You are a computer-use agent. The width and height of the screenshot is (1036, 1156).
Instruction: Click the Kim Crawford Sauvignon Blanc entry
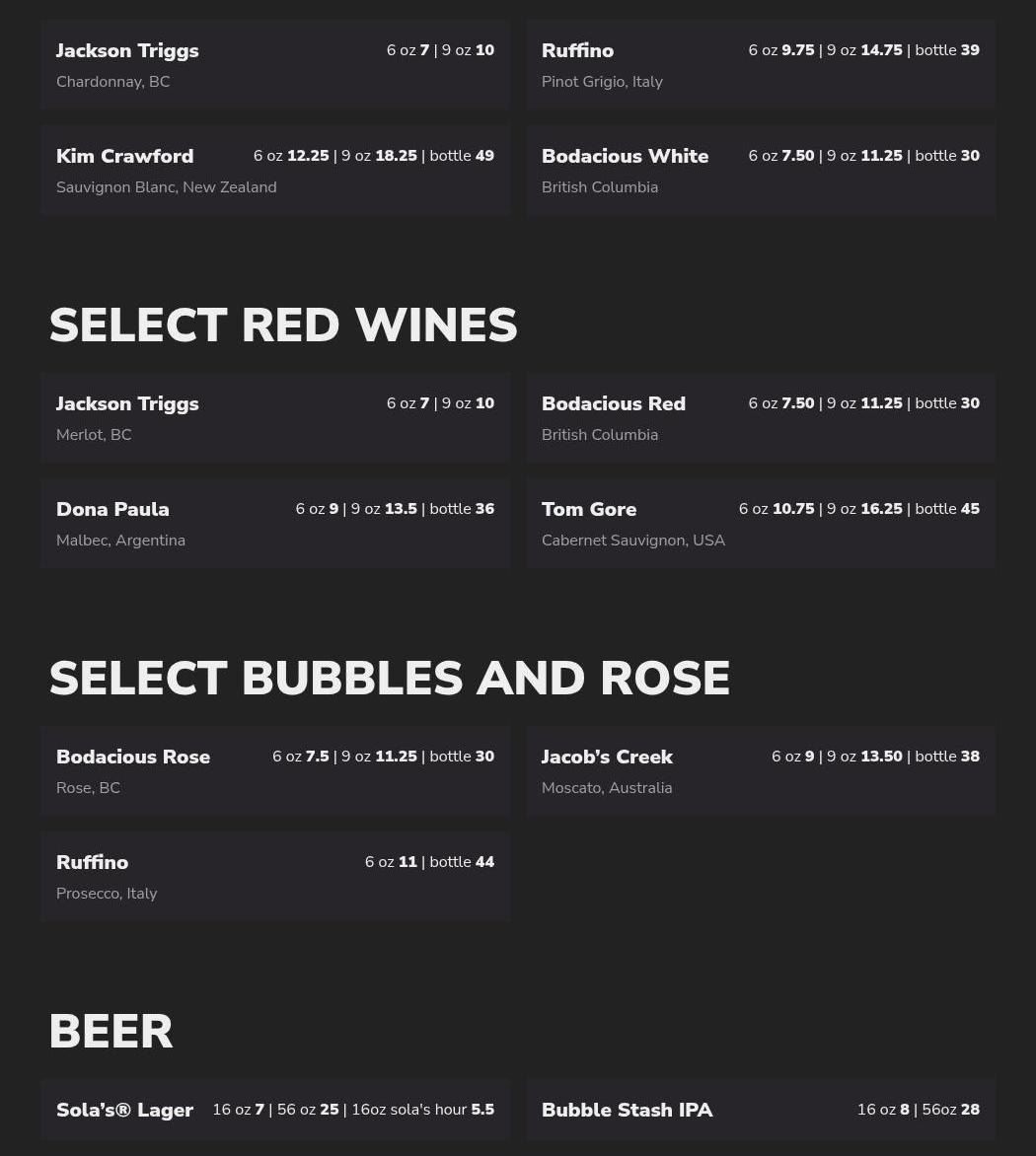click(274, 171)
